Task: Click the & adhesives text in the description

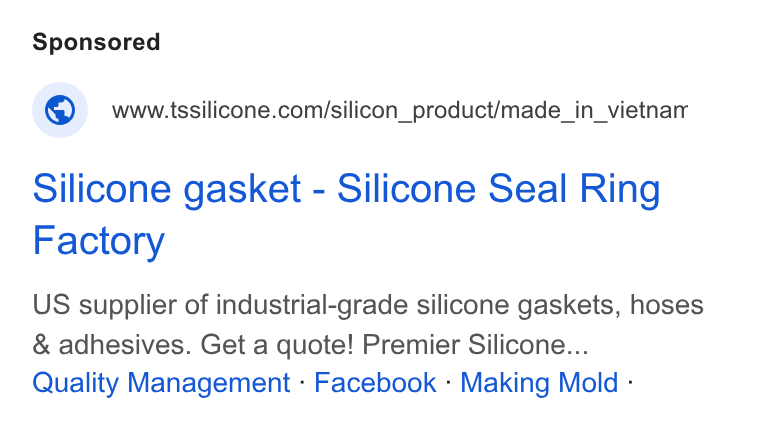Action: [112, 345]
